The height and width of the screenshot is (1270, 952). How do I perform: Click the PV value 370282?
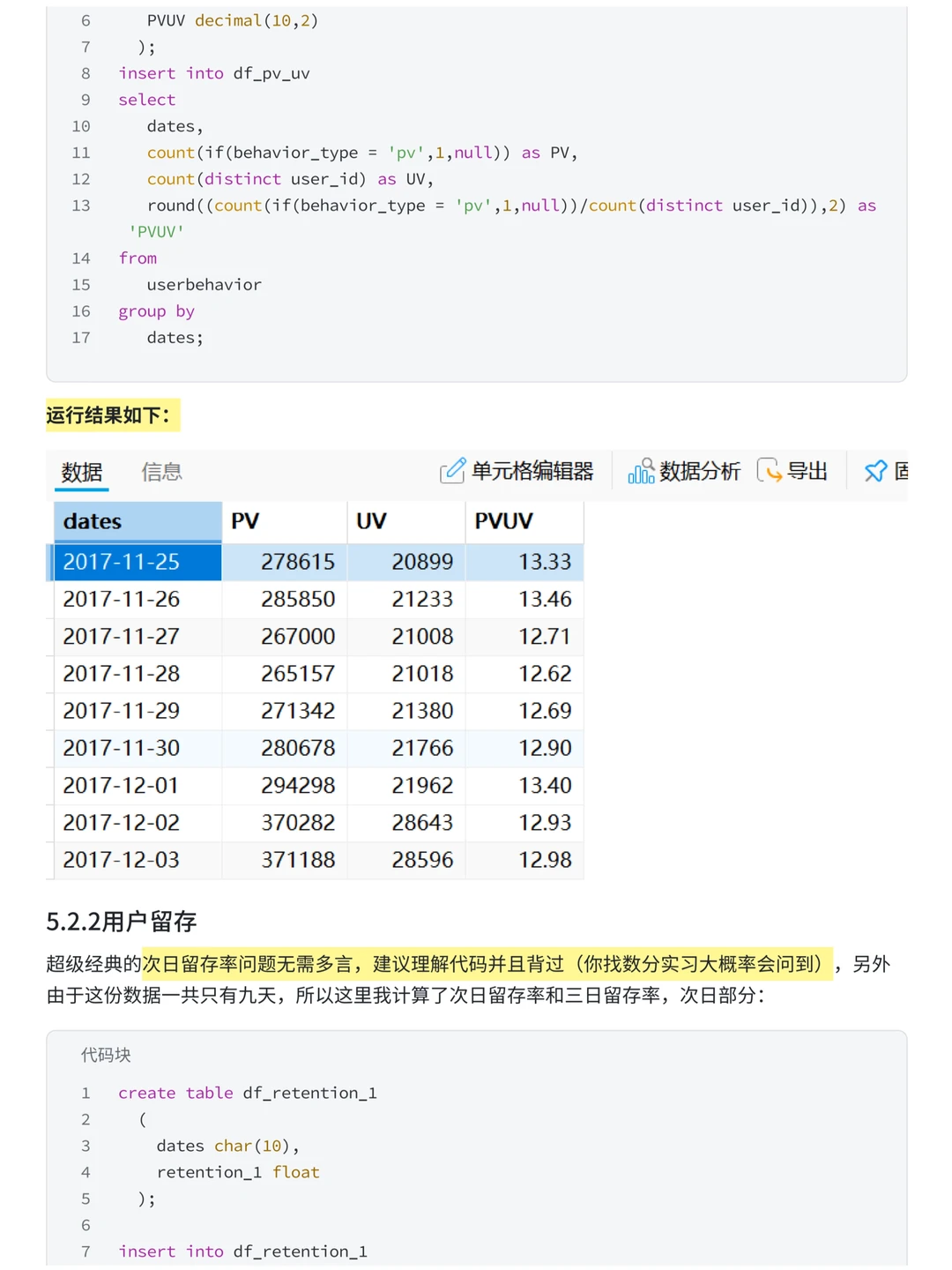click(x=285, y=822)
